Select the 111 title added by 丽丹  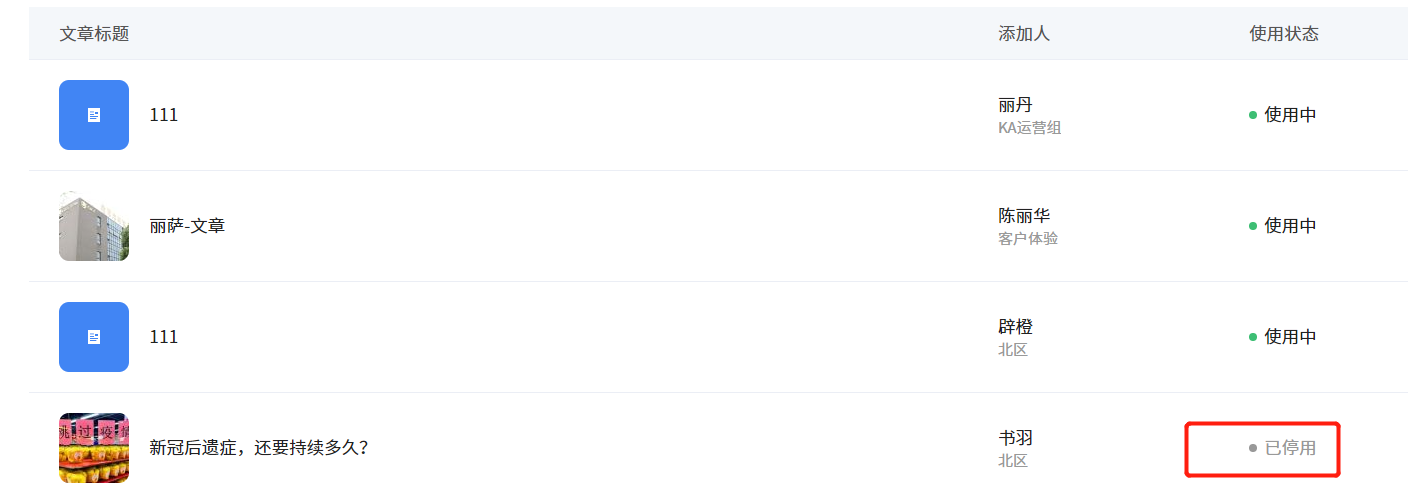click(x=163, y=115)
